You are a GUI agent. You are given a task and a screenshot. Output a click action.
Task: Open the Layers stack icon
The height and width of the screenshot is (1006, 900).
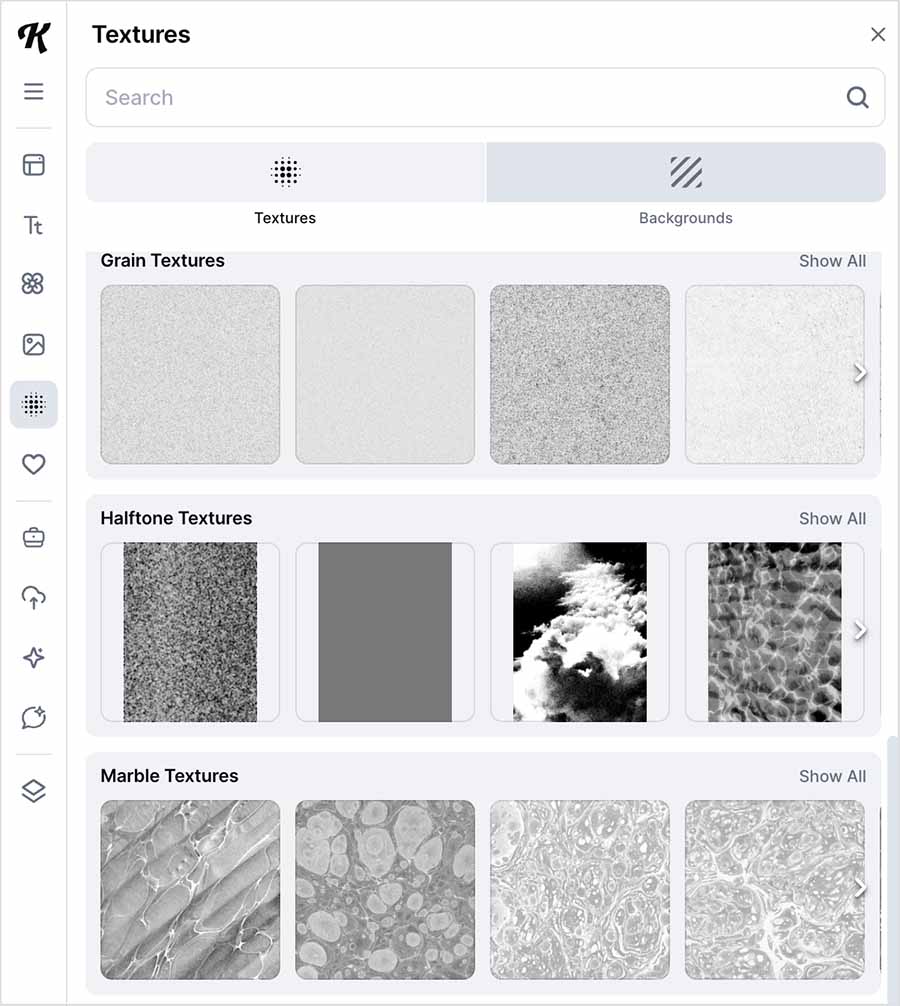(34, 791)
